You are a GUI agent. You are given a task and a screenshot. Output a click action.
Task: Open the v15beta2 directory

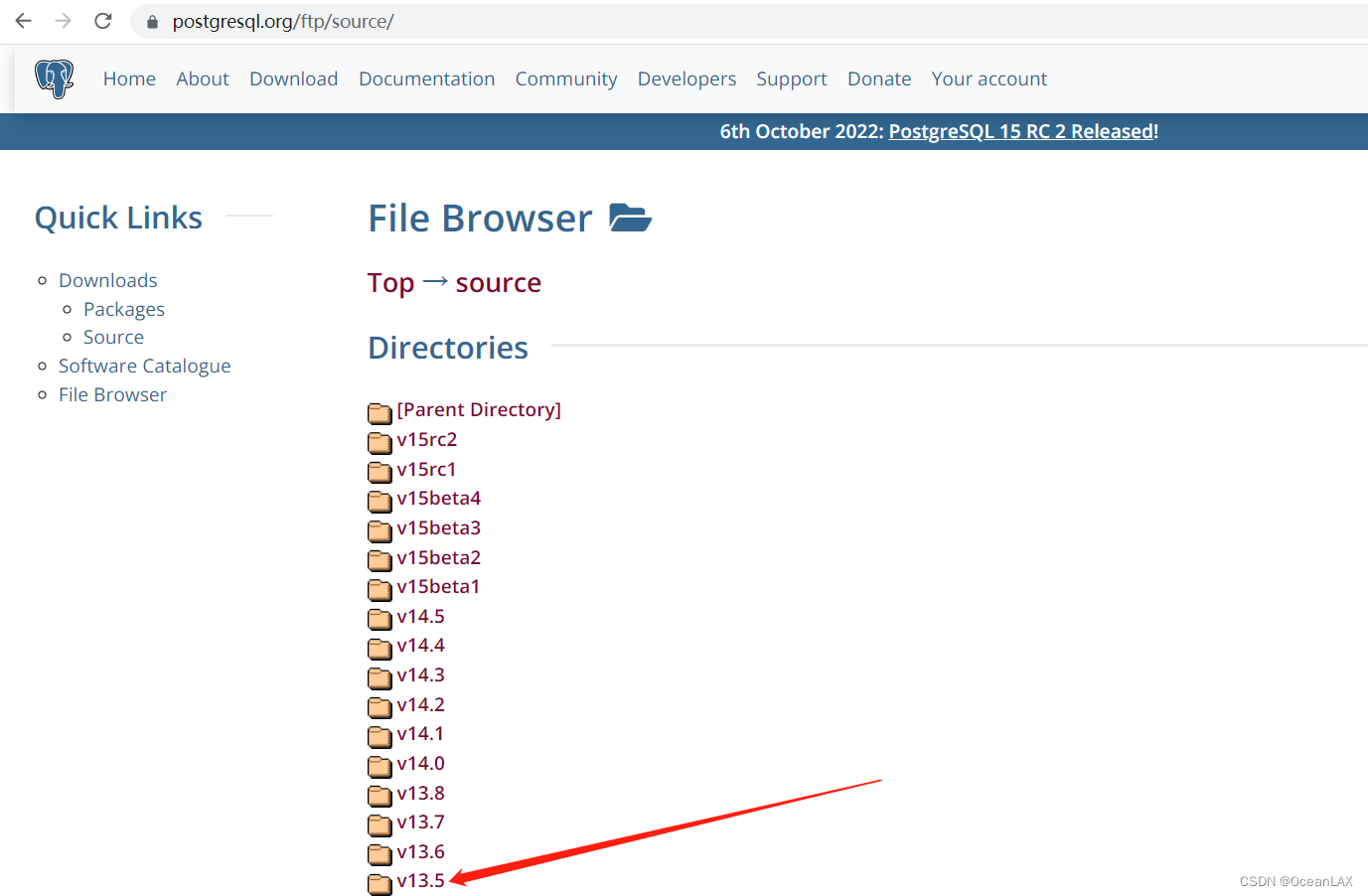point(439,557)
